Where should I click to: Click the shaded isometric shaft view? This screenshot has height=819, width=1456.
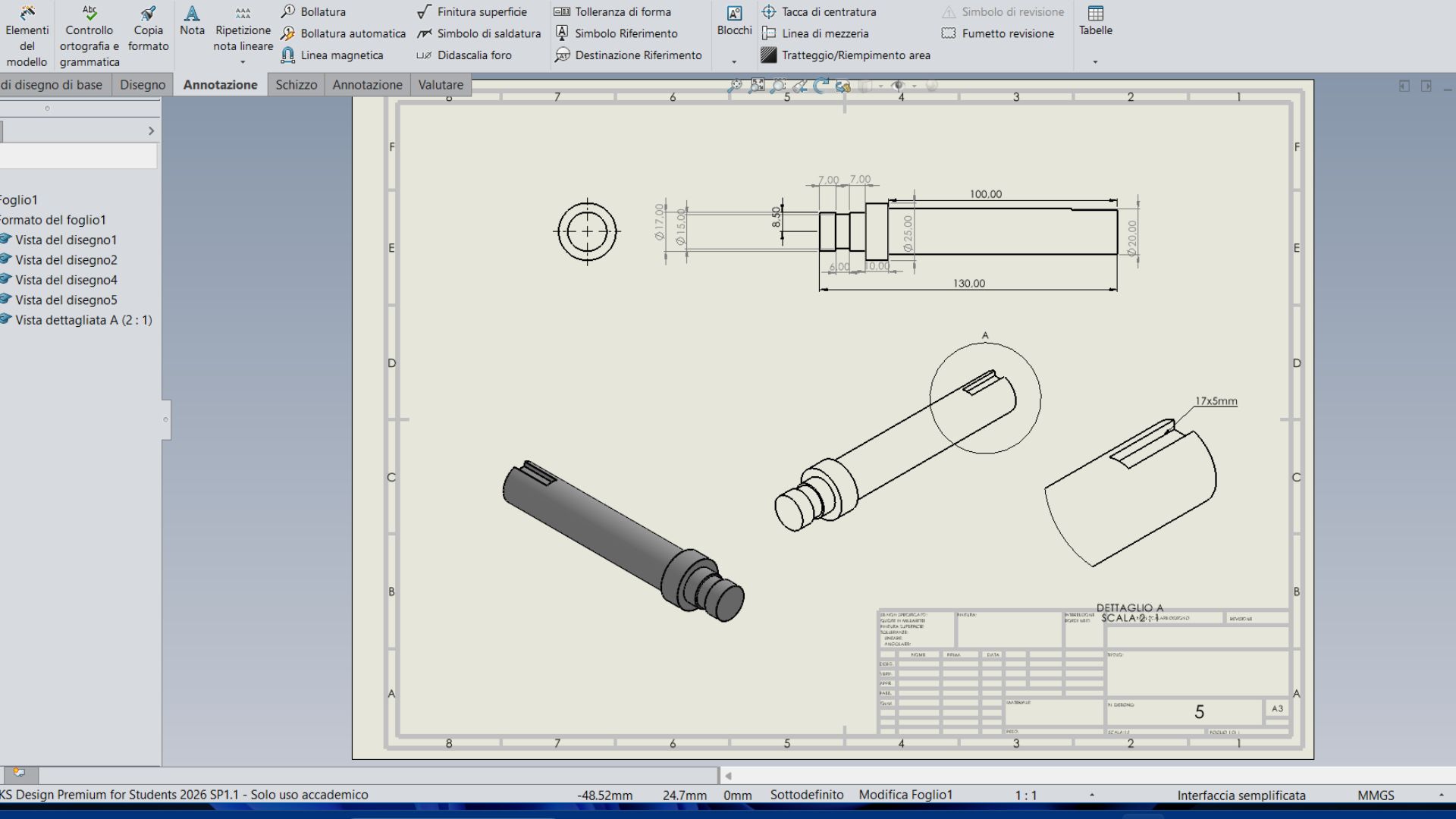[x=623, y=541]
